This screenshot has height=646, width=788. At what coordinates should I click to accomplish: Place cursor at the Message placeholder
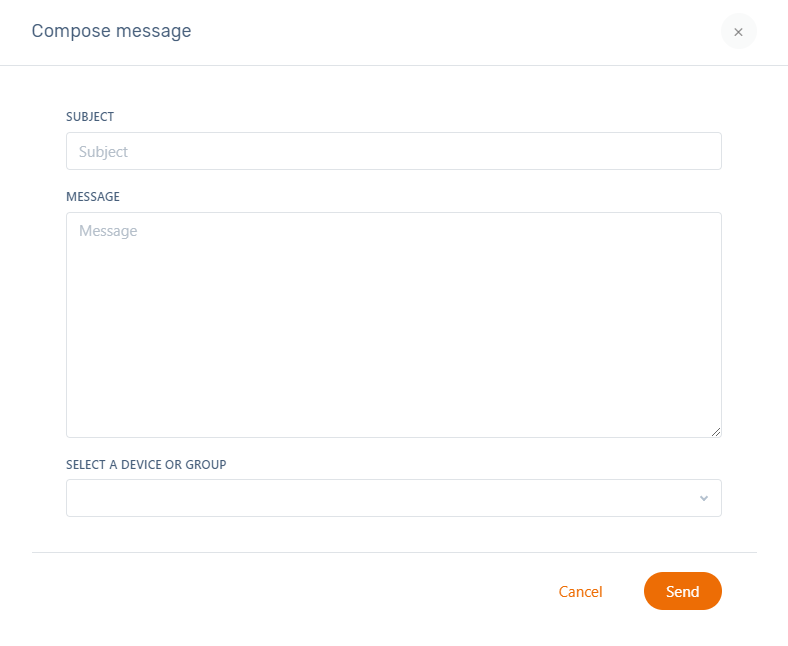click(x=108, y=231)
